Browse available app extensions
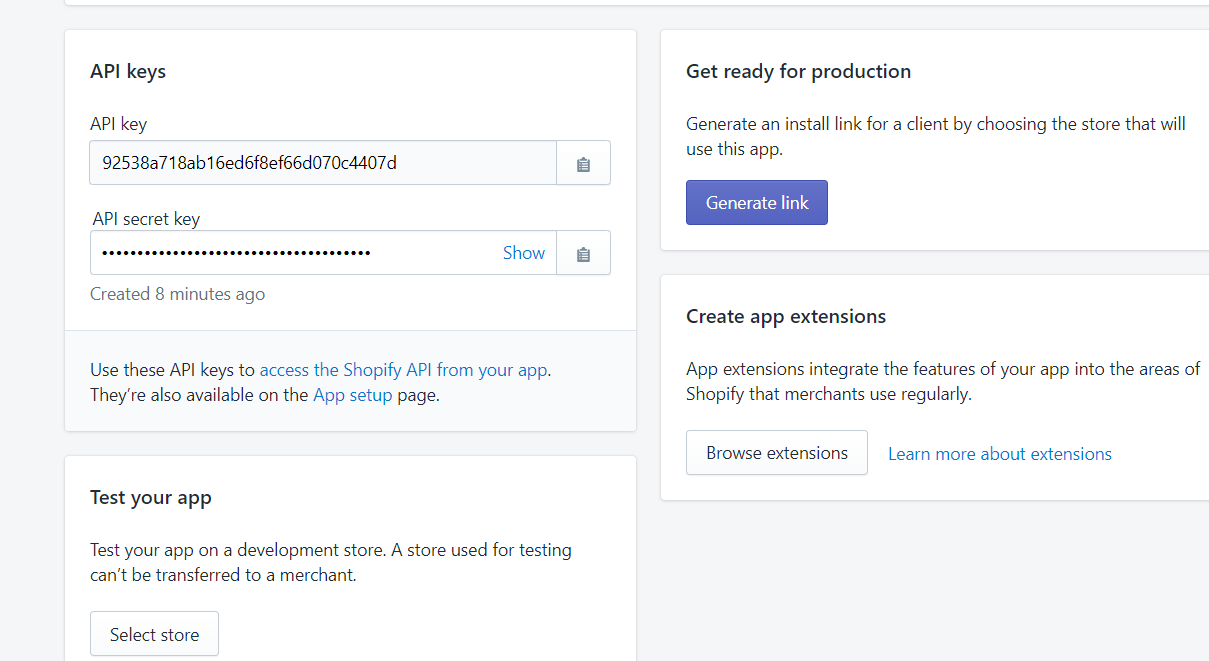The height and width of the screenshot is (661, 1209). point(777,452)
